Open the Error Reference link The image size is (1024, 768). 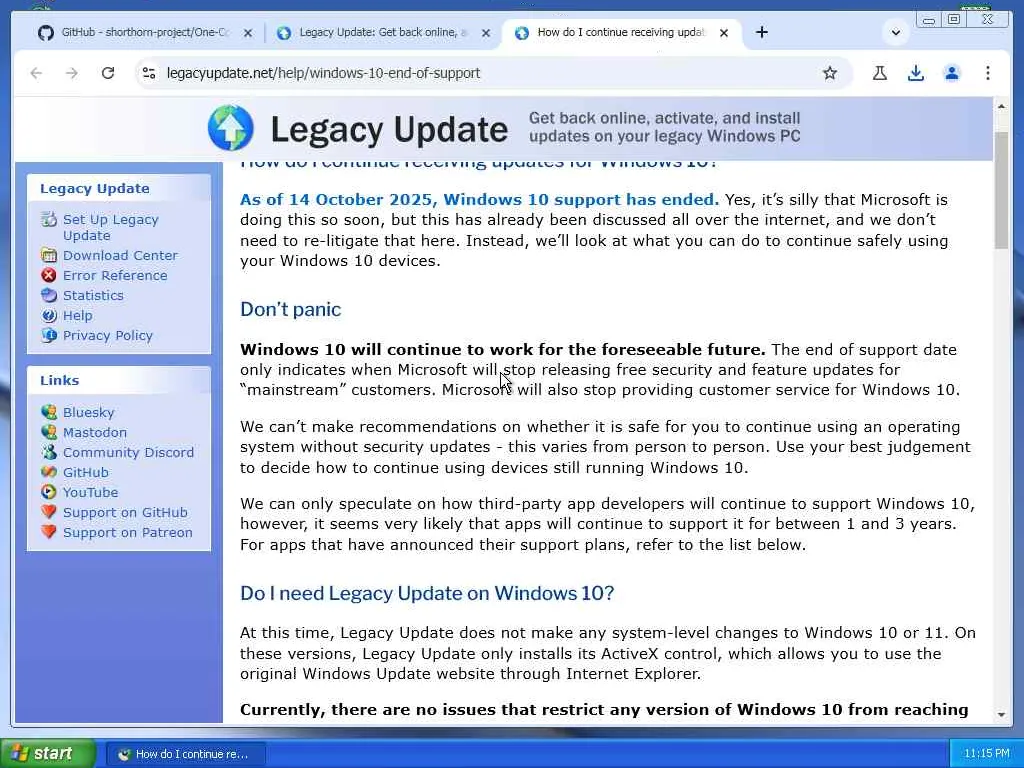pyautogui.click(x=115, y=276)
